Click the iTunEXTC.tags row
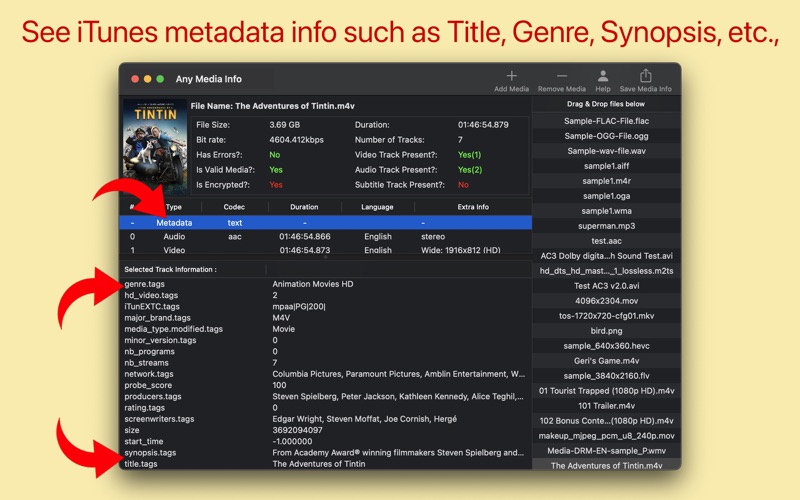This screenshot has height=500, width=800. 326,307
